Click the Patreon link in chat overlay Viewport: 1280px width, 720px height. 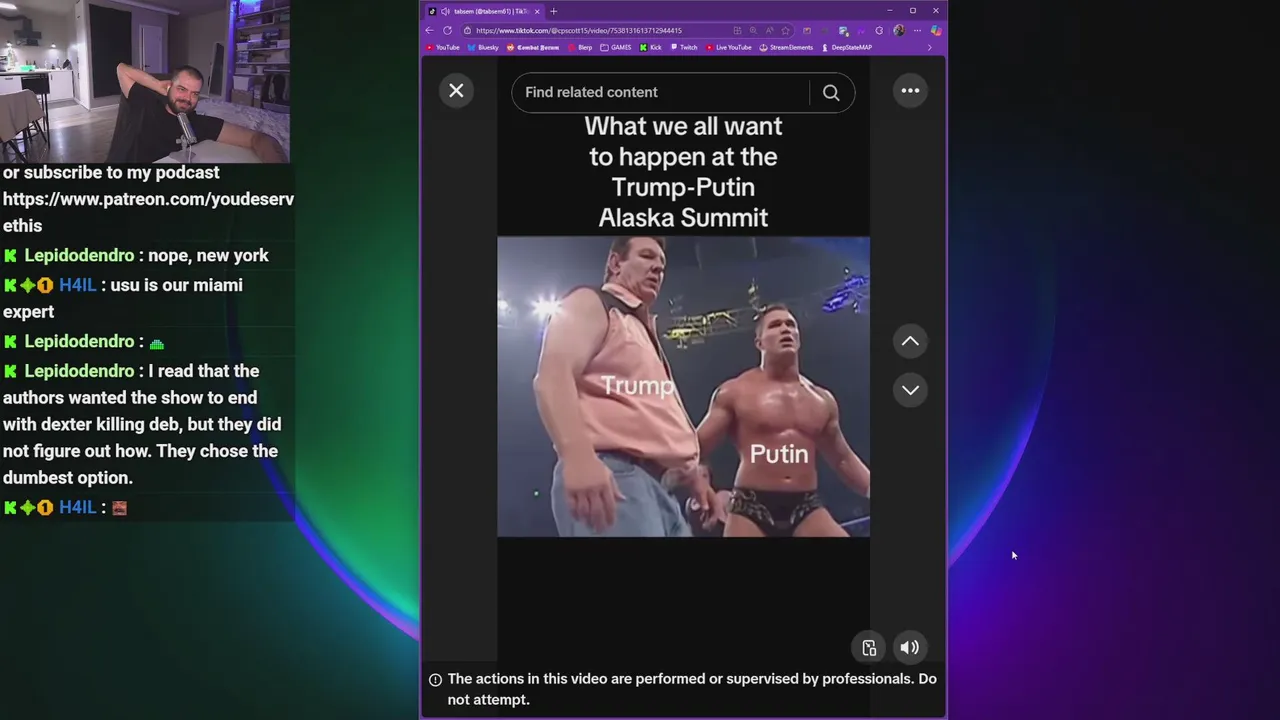[x=148, y=212]
